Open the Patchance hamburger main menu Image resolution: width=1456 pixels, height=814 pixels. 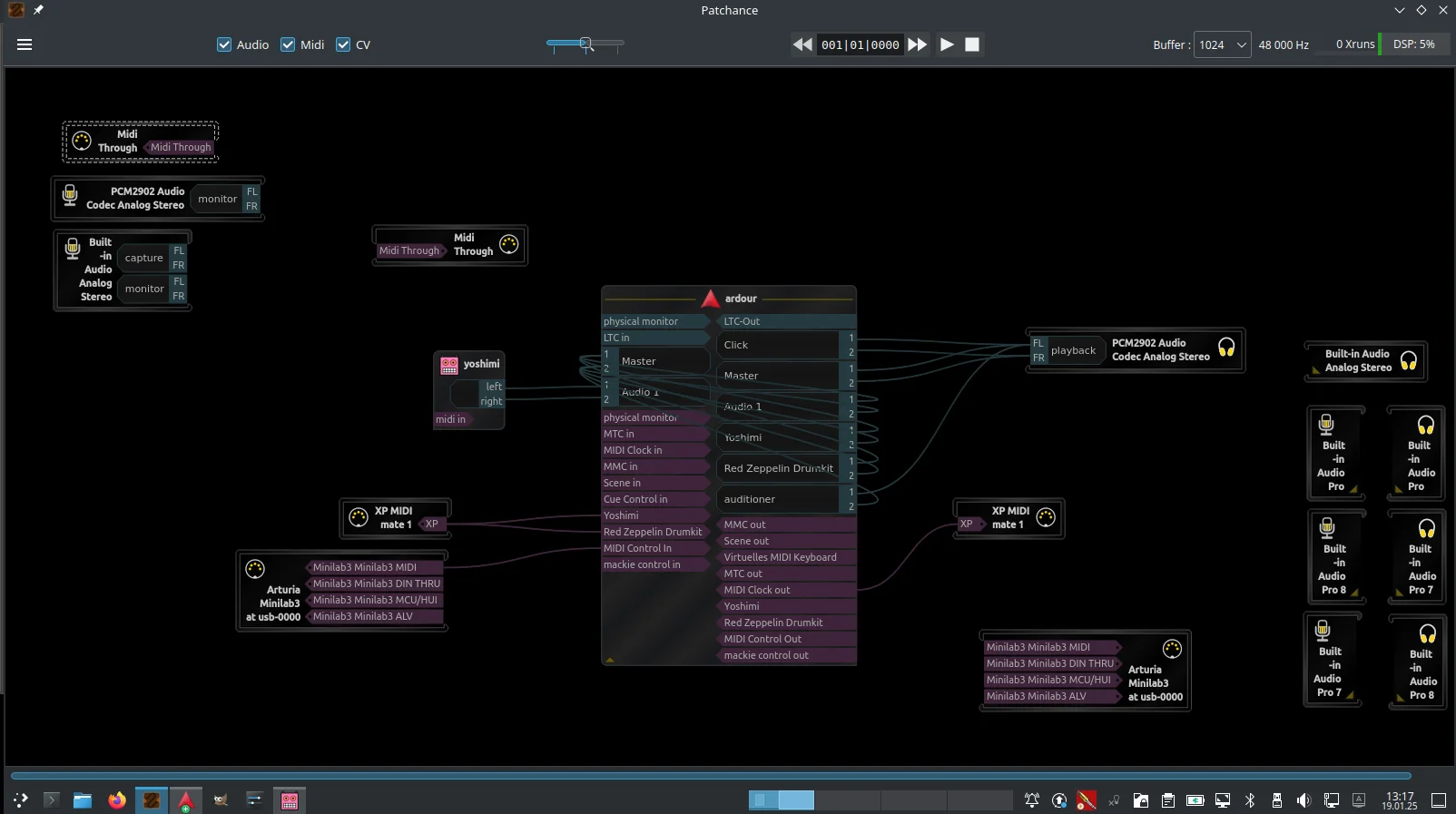(x=25, y=44)
